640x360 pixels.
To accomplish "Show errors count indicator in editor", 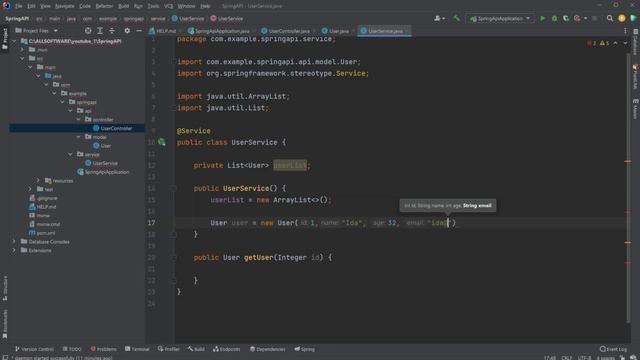I will (x=591, y=43).
